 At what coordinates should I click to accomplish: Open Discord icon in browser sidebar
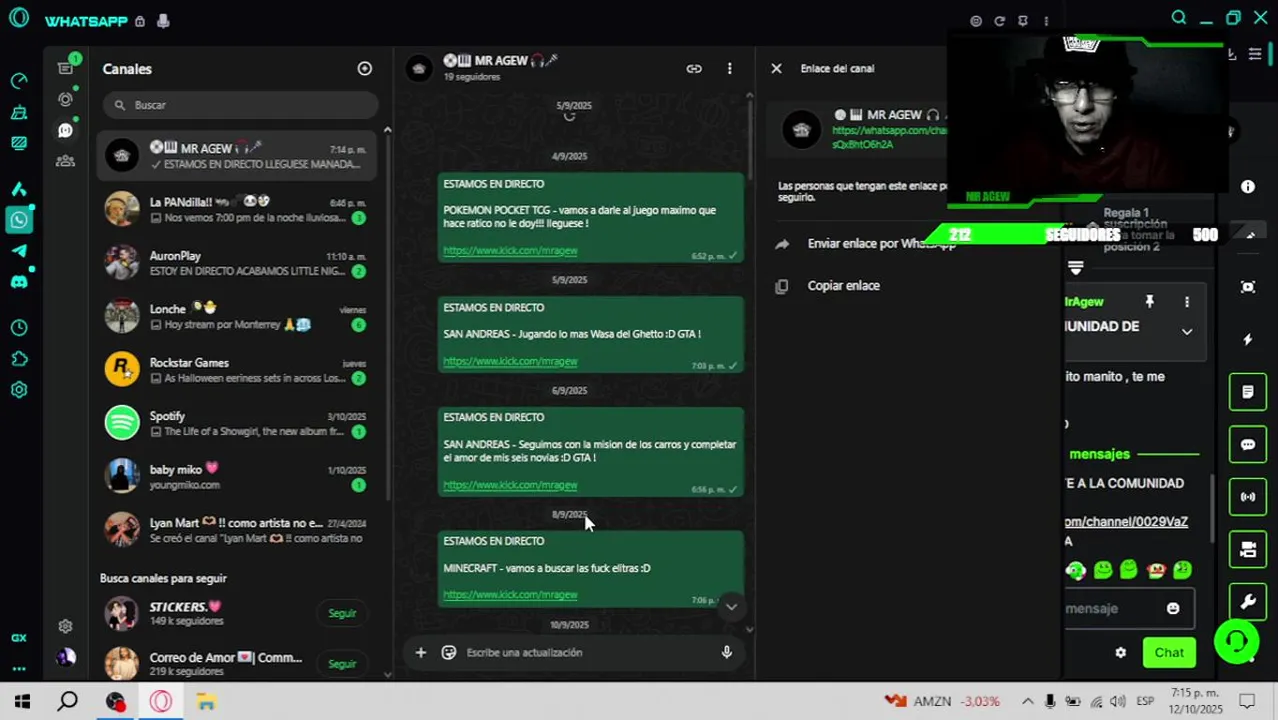(x=19, y=282)
